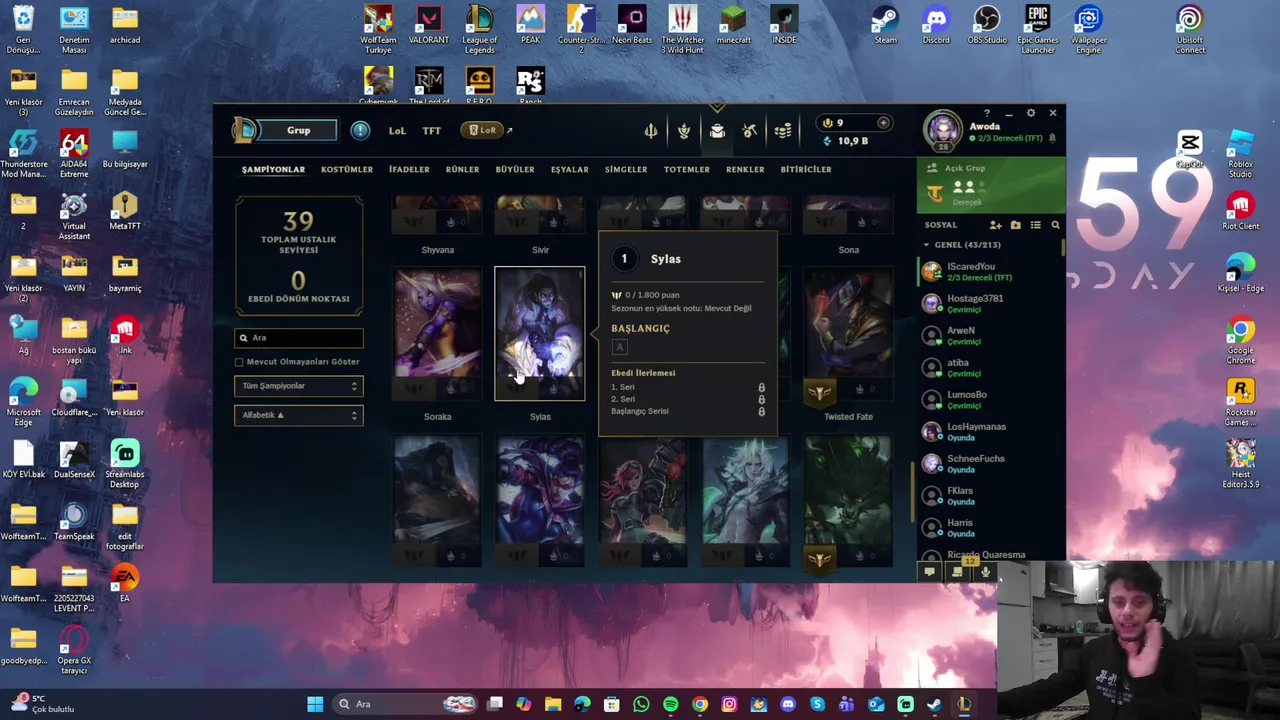Click the friend search magnifier icon
Image resolution: width=1280 pixels, height=720 pixels.
pyautogui.click(x=1055, y=225)
